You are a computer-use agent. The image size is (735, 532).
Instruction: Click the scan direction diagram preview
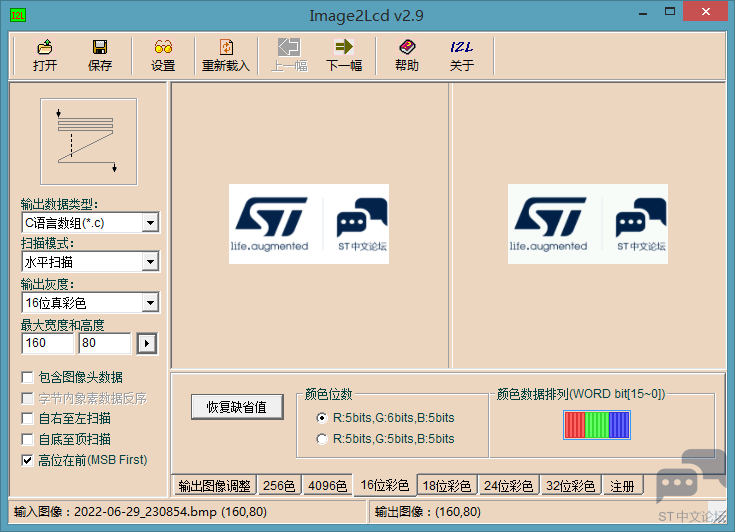[89, 142]
